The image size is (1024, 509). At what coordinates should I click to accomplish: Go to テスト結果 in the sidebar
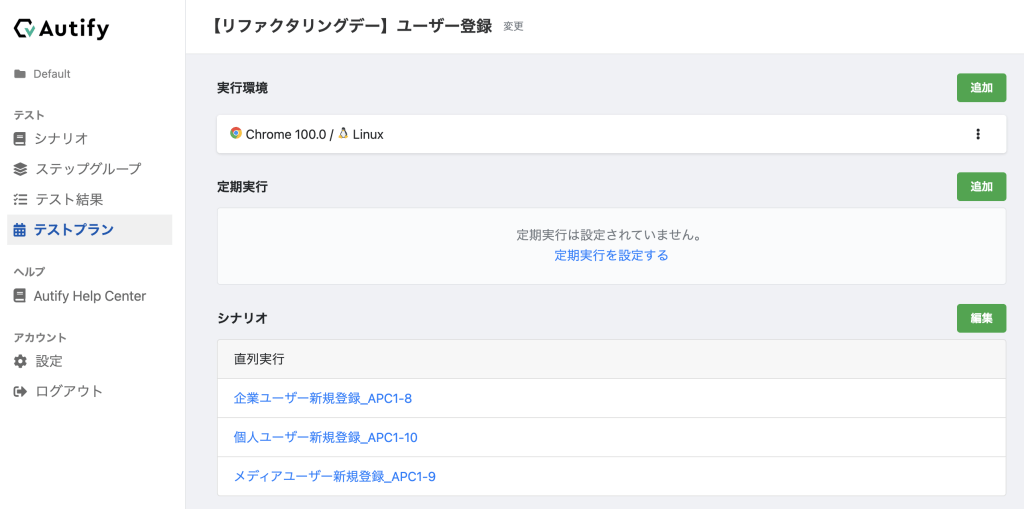click(x=69, y=200)
